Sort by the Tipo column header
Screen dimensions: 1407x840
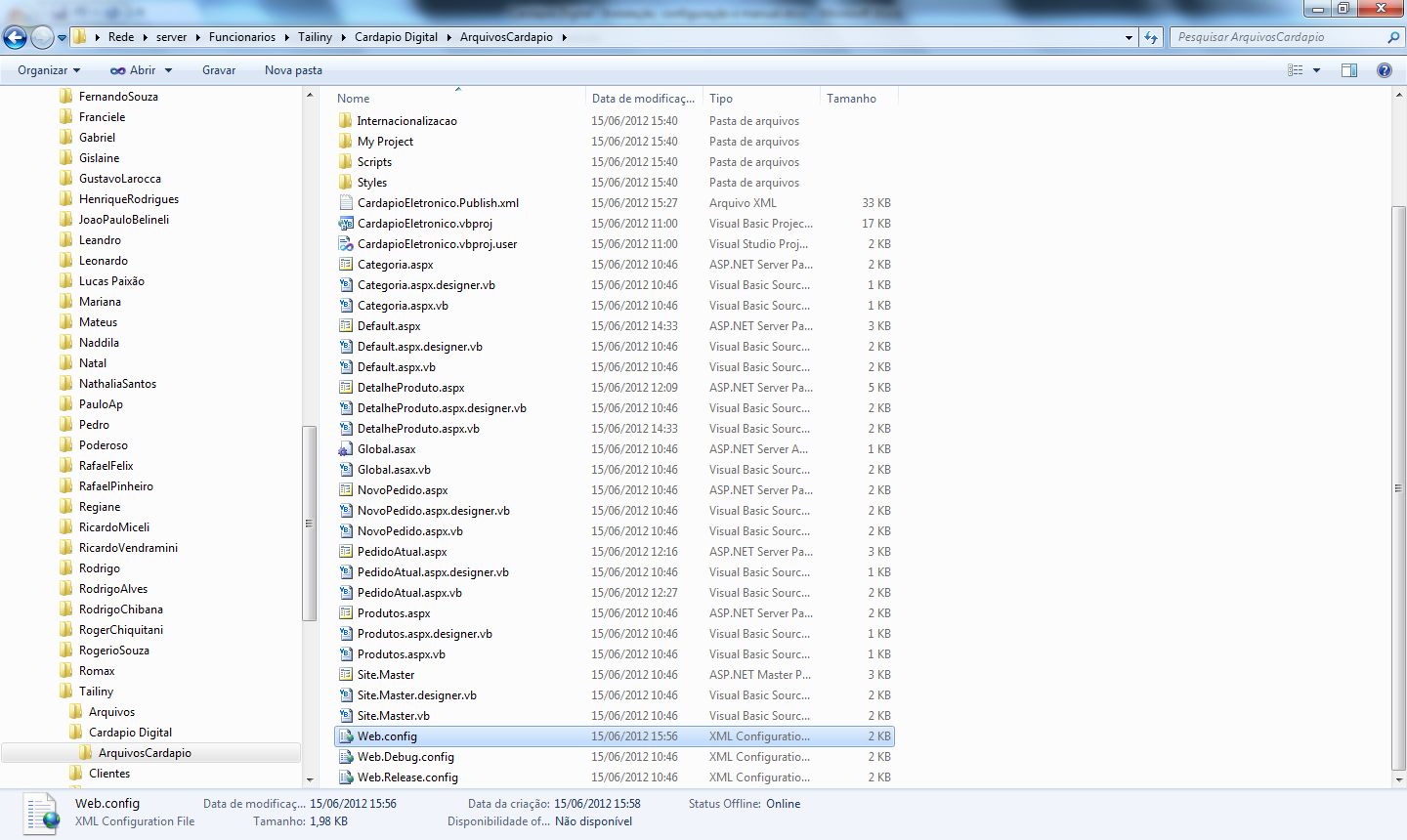761,98
